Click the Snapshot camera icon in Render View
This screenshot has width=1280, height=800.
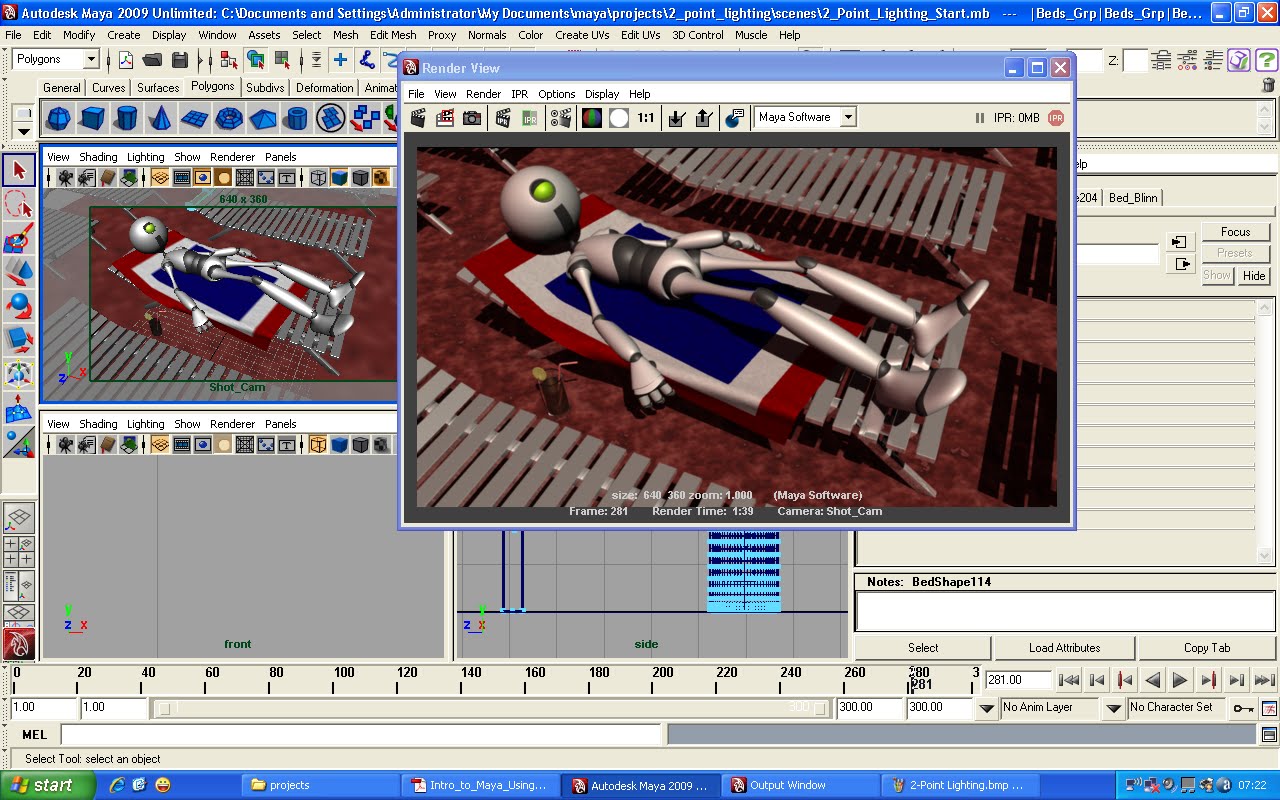[x=472, y=118]
